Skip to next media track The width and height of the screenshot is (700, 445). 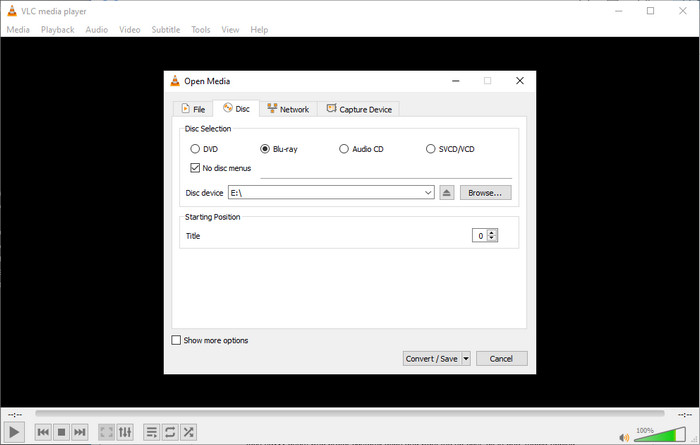tap(80, 432)
